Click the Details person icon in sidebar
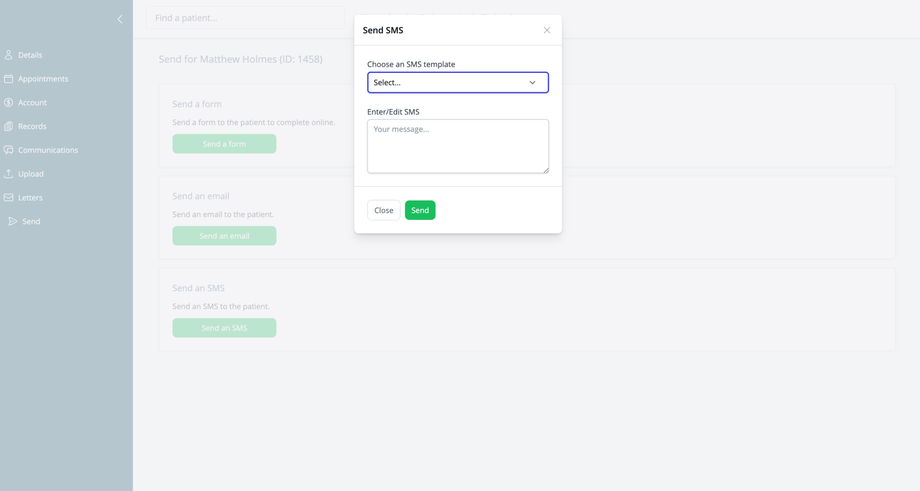Screen dimensions: 920x491 9,55
